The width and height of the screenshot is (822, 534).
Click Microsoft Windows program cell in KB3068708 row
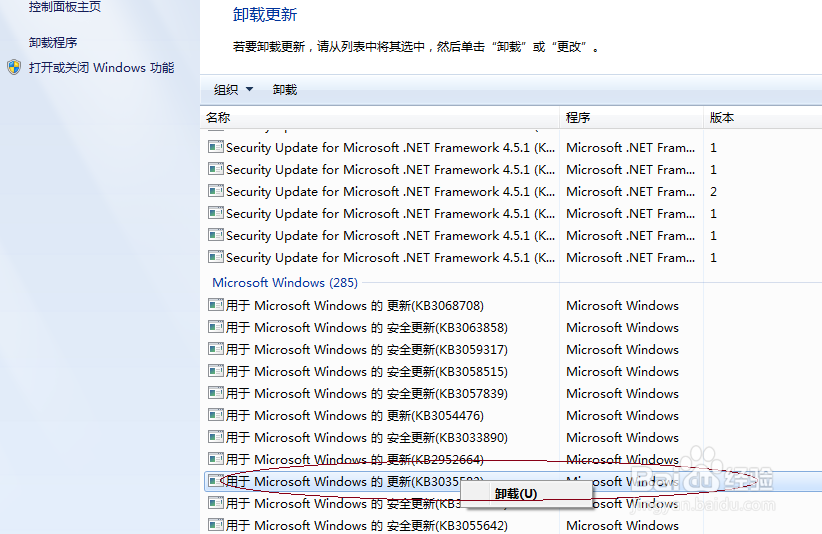(622, 305)
